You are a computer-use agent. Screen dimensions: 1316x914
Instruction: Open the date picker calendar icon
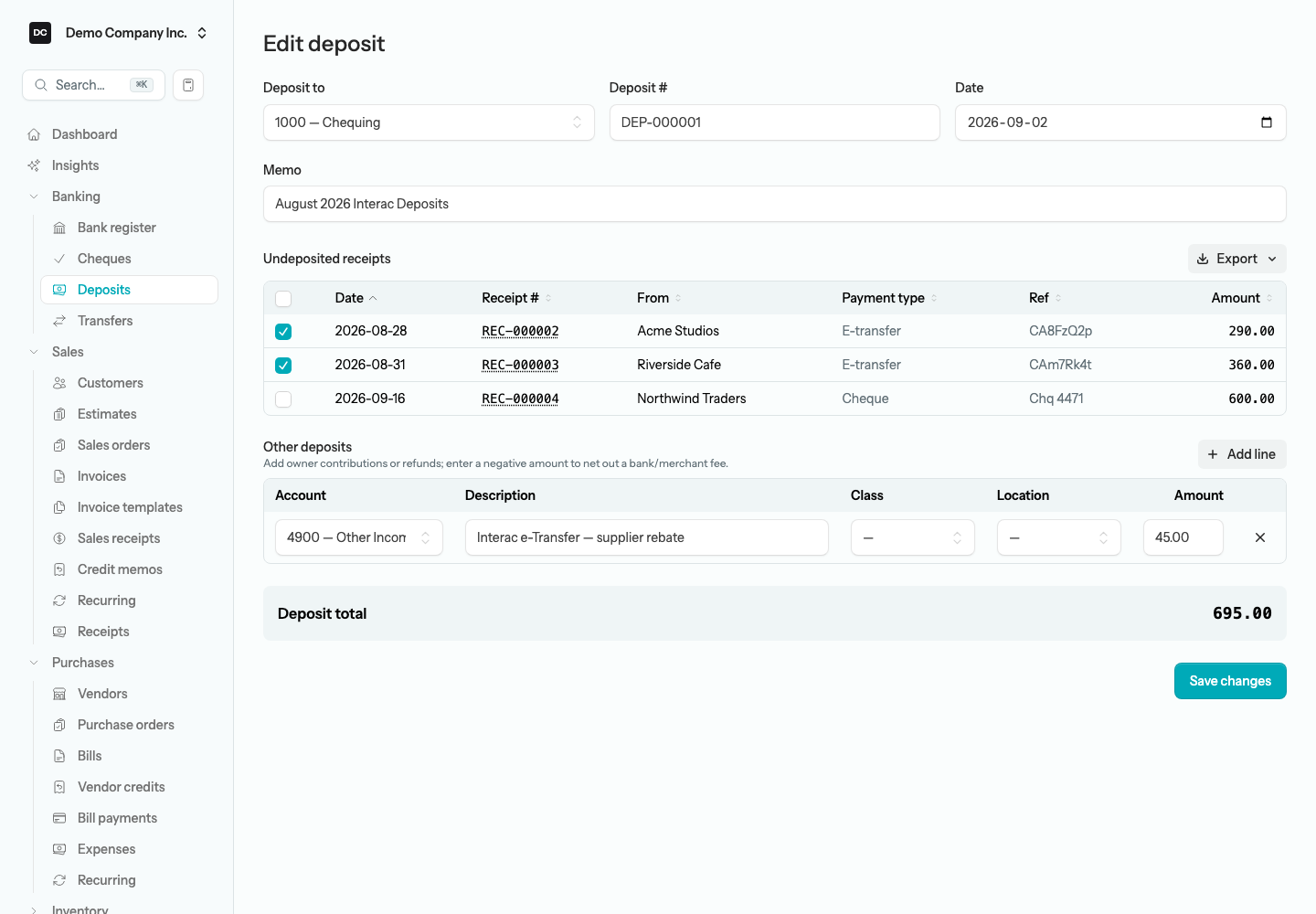[1267, 122]
